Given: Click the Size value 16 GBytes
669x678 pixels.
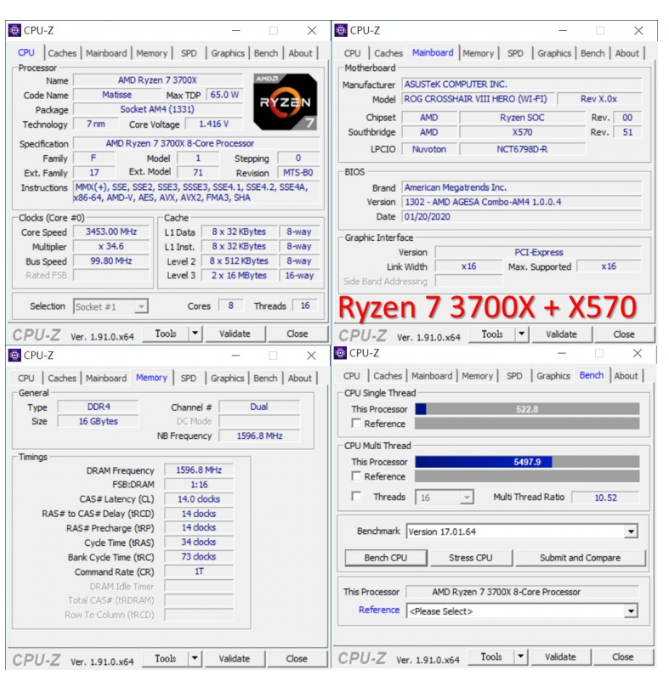Looking at the screenshot, I should click(98, 421).
